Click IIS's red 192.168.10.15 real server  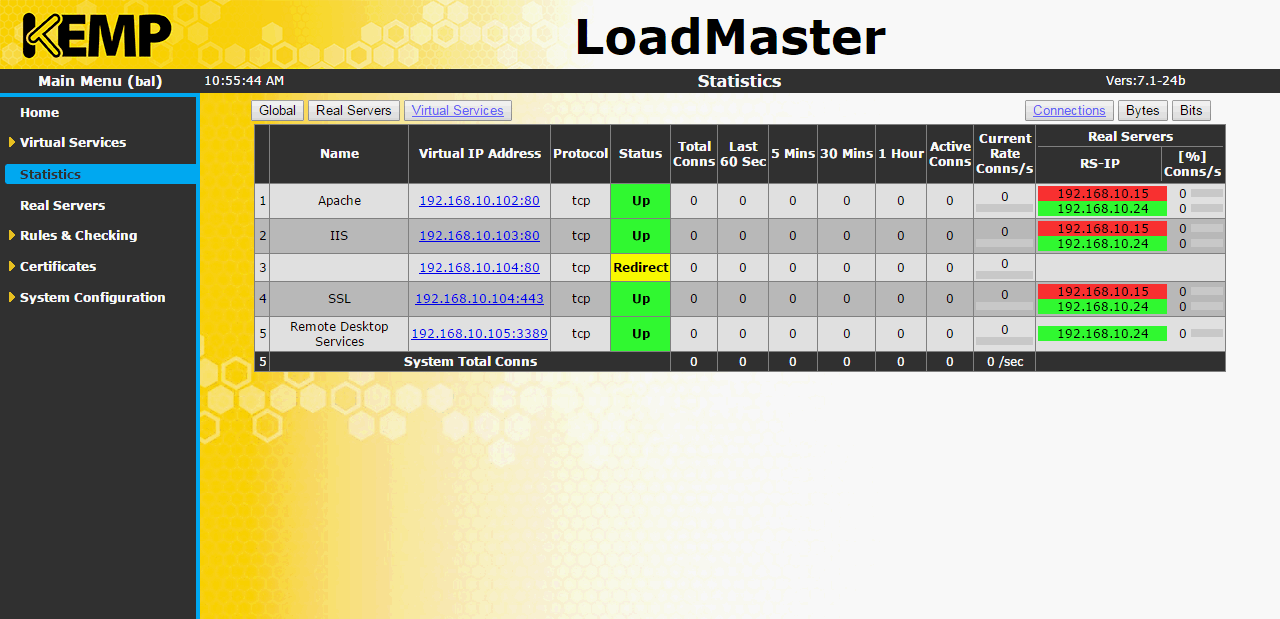pyautogui.click(x=1102, y=228)
